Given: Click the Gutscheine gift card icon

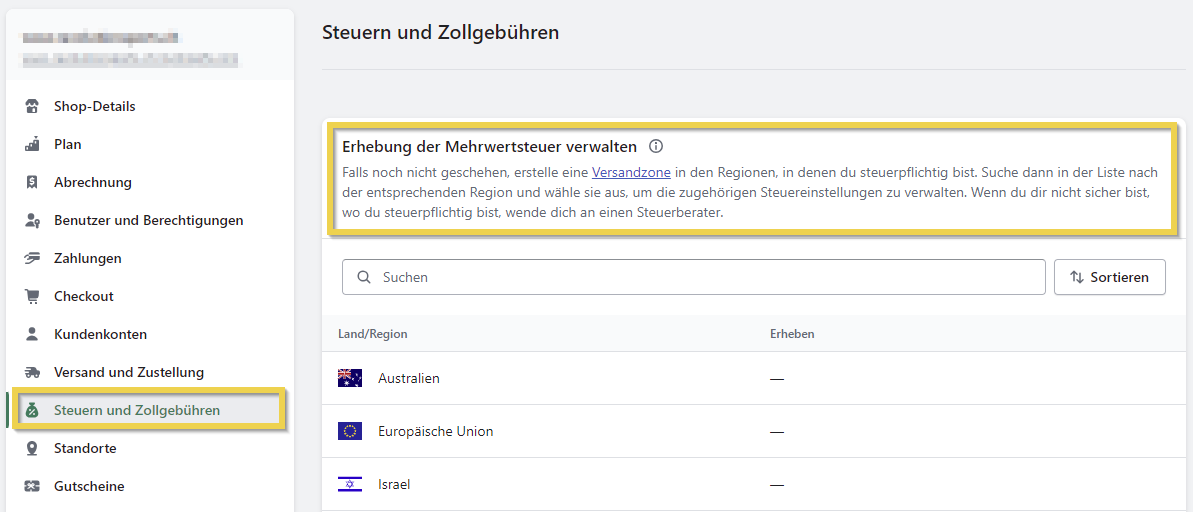Looking at the screenshot, I should pos(32,486).
